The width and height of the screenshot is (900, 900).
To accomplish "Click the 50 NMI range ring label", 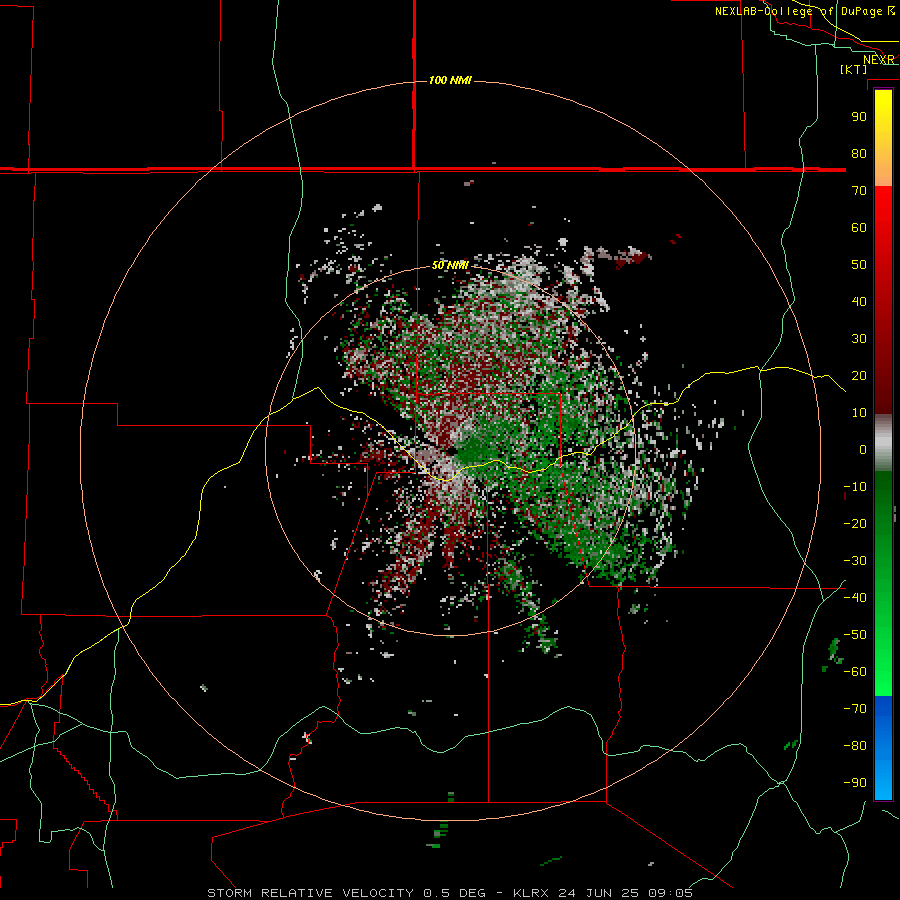I will pyautogui.click(x=450, y=265).
